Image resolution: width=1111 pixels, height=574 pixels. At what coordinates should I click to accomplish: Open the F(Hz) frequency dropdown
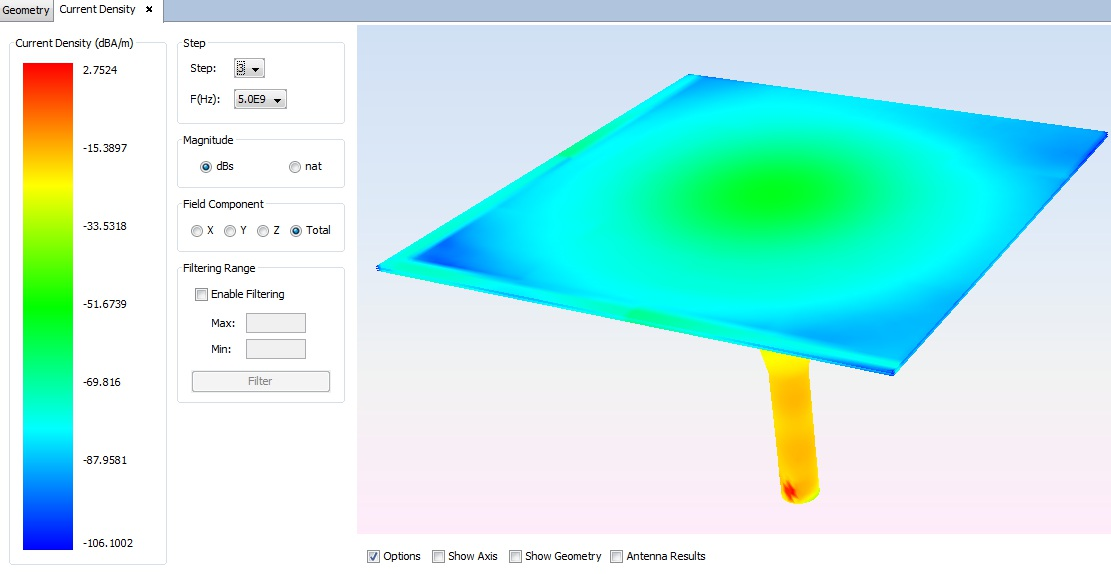(x=260, y=99)
